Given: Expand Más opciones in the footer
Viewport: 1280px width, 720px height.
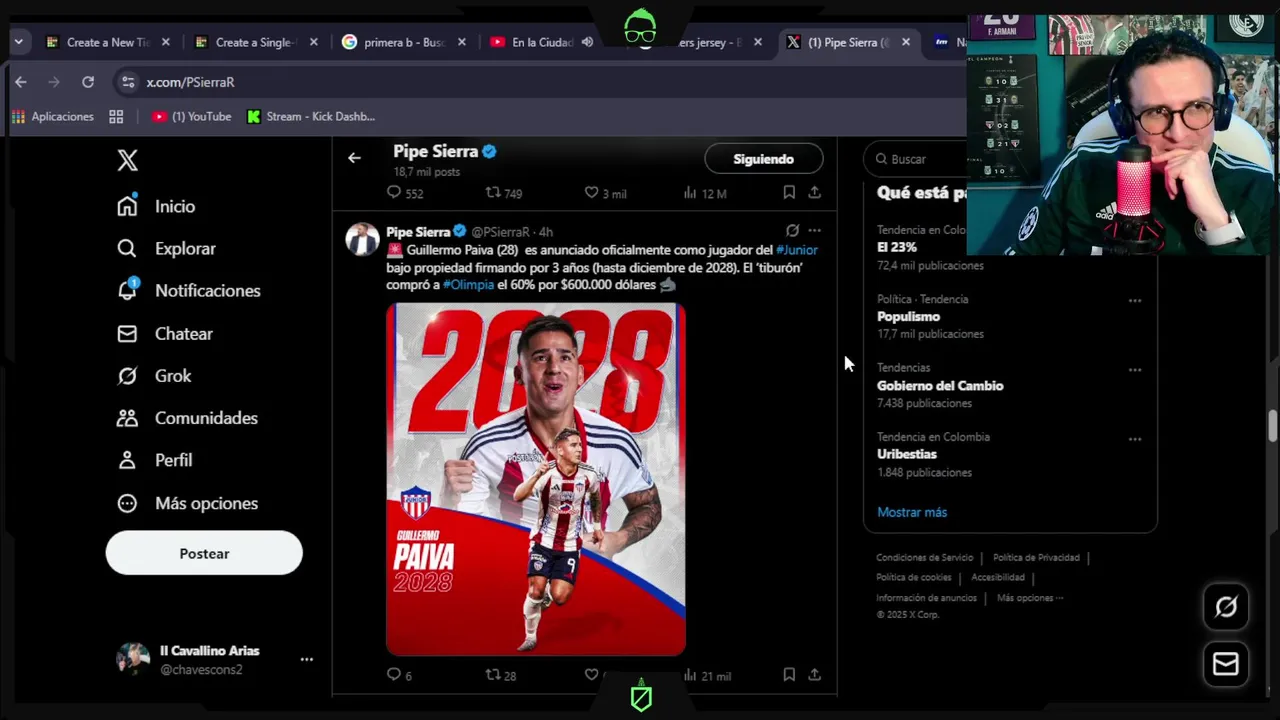Looking at the screenshot, I should 1030,598.
